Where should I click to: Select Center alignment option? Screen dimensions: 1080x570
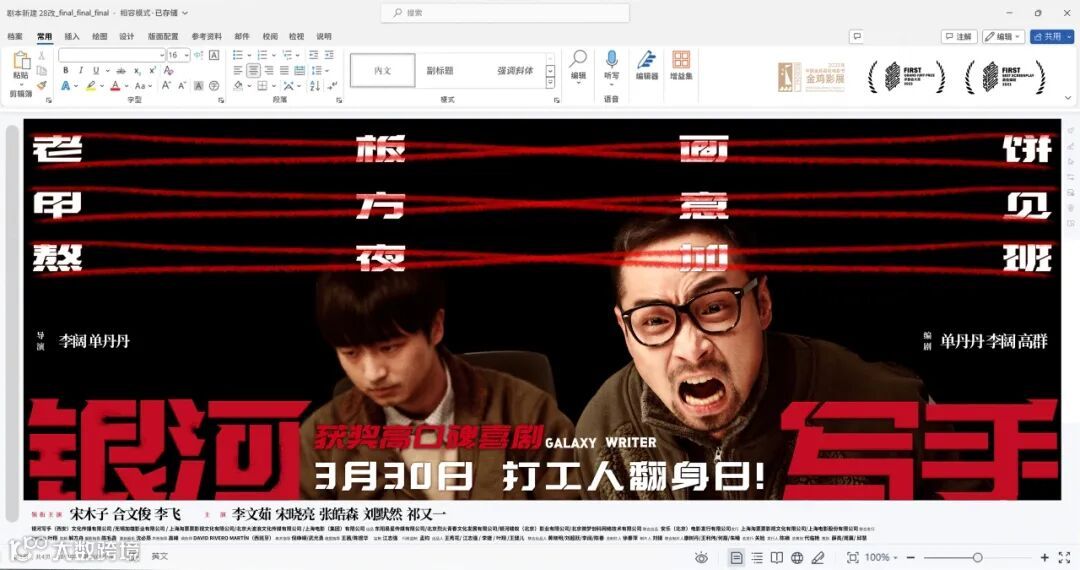pos(253,70)
